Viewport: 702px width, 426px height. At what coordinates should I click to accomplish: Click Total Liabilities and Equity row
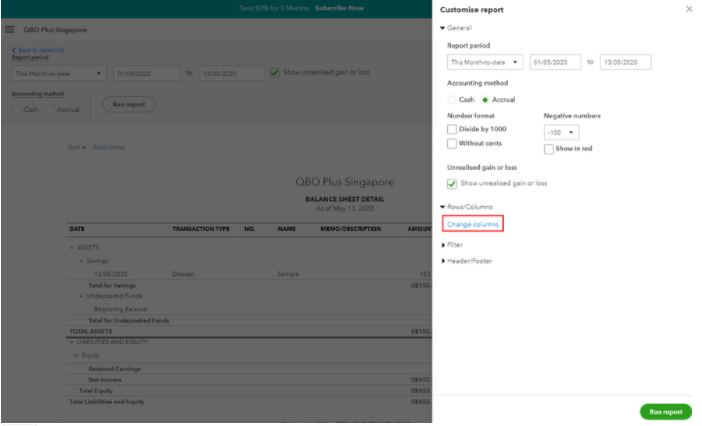coord(249,402)
